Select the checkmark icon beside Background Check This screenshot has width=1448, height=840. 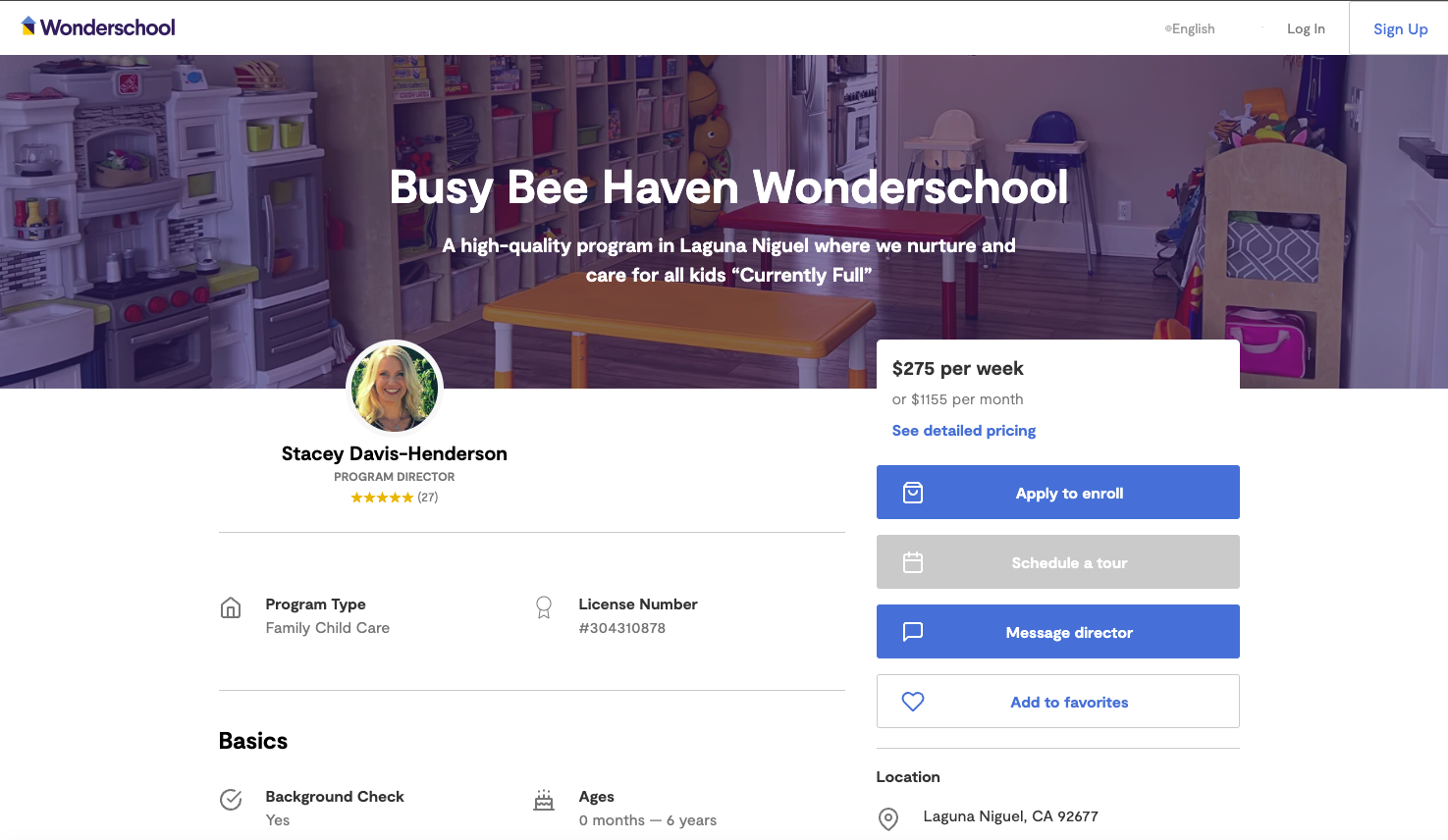231,800
